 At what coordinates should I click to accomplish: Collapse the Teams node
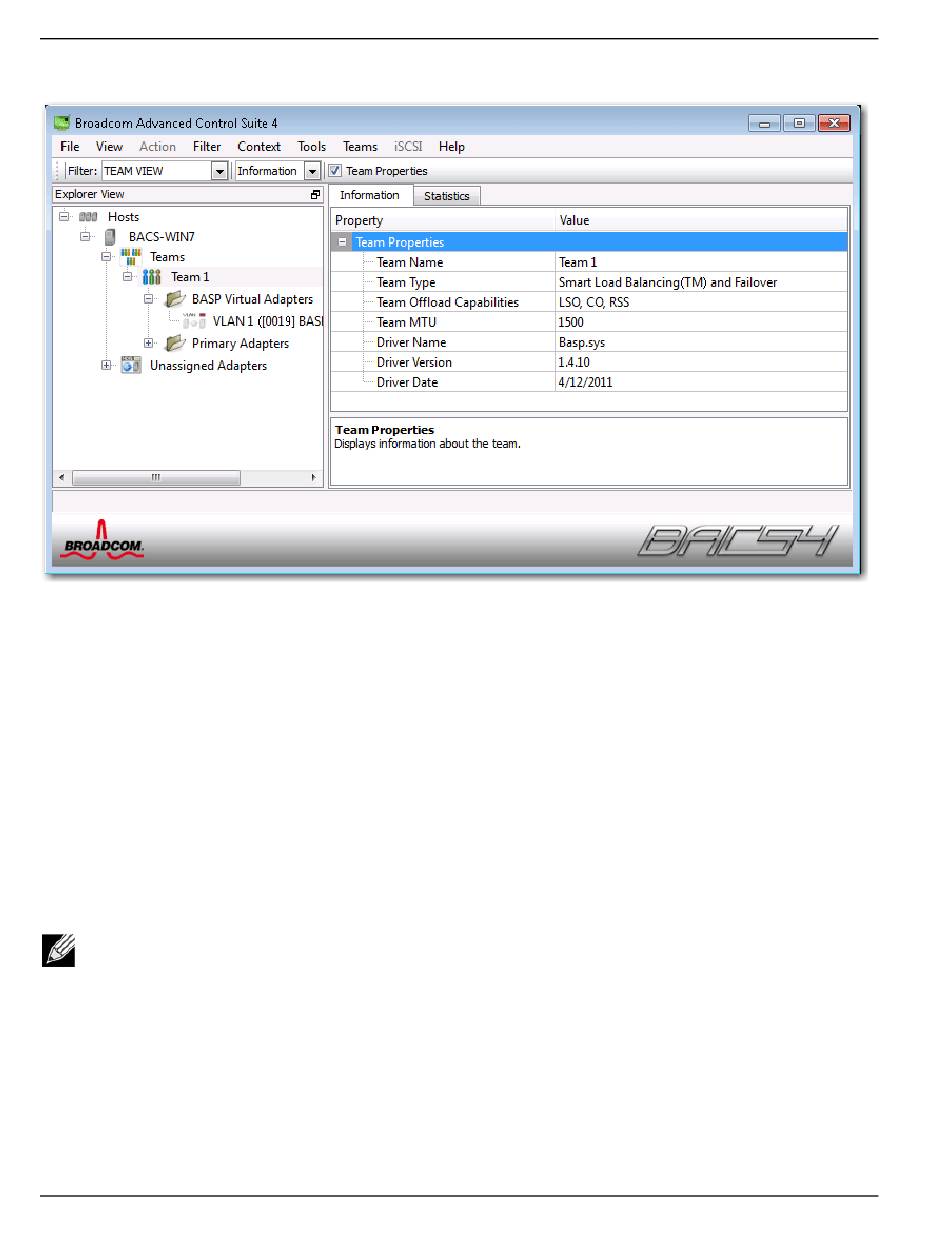(106, 257)
